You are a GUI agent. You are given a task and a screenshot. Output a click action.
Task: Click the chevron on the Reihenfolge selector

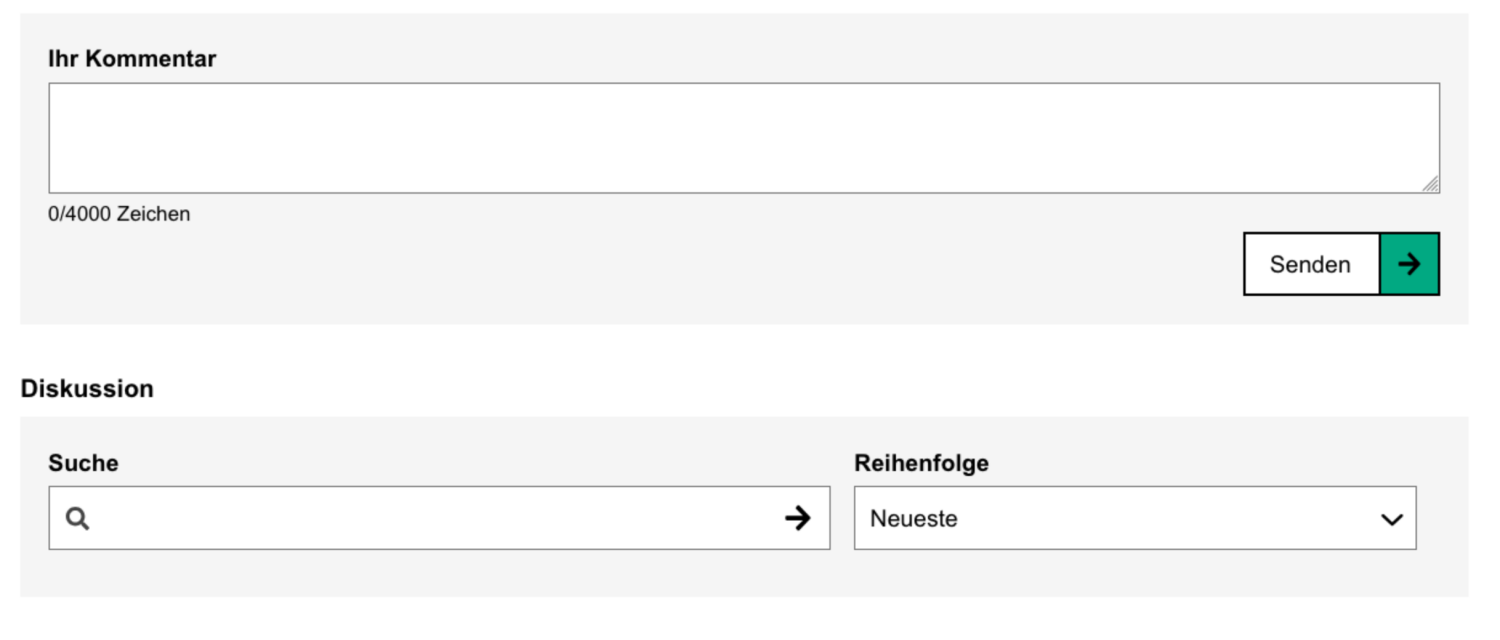(1394, 517)
